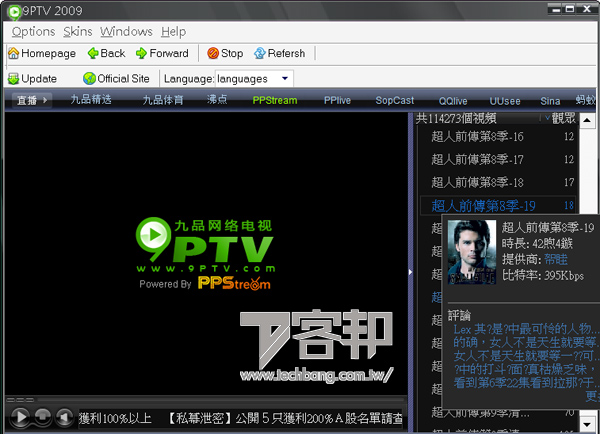Open the Windows menu

click(126, 31)
